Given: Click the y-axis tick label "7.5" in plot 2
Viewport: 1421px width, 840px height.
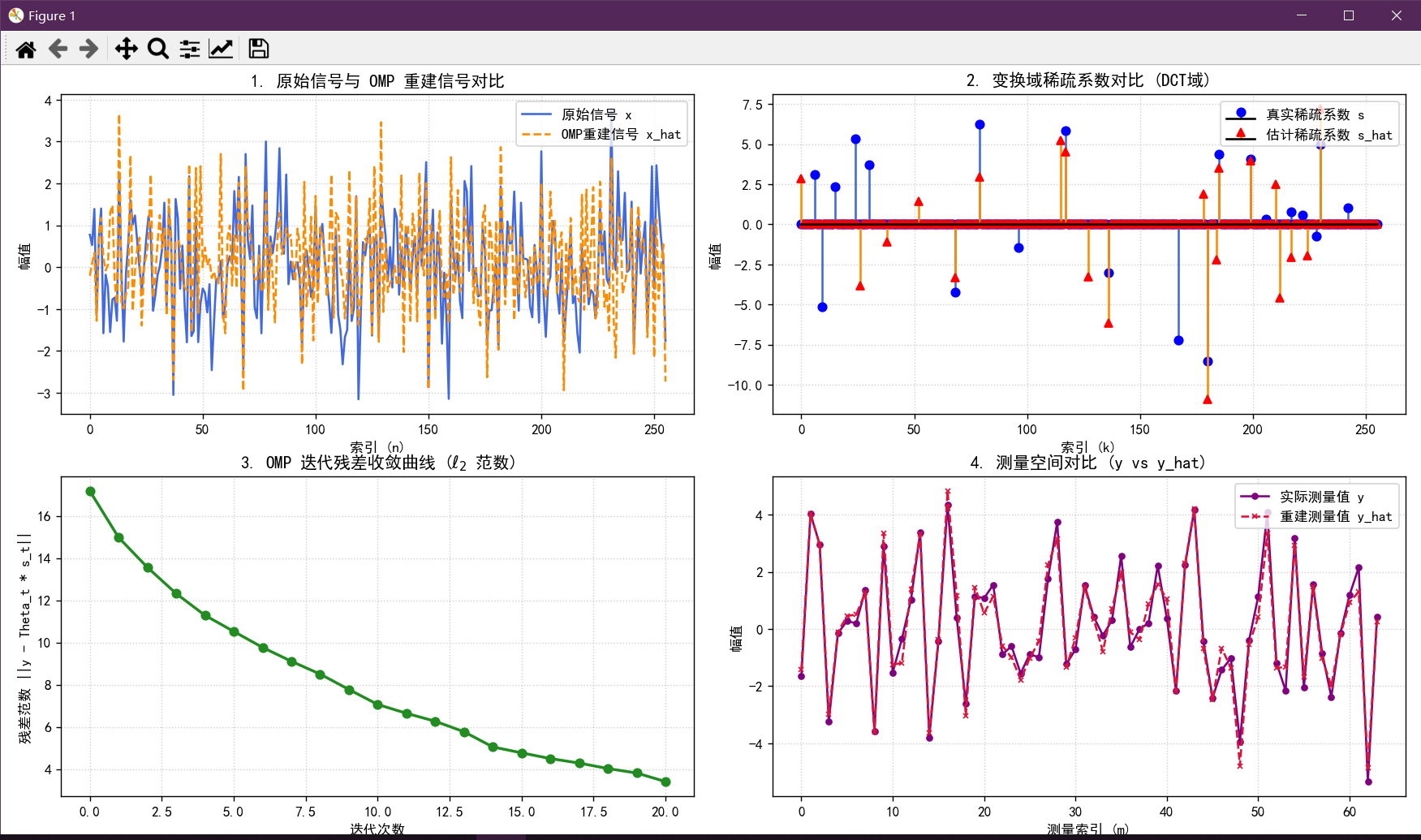Looking at the screenshot, I should (752, 105).
